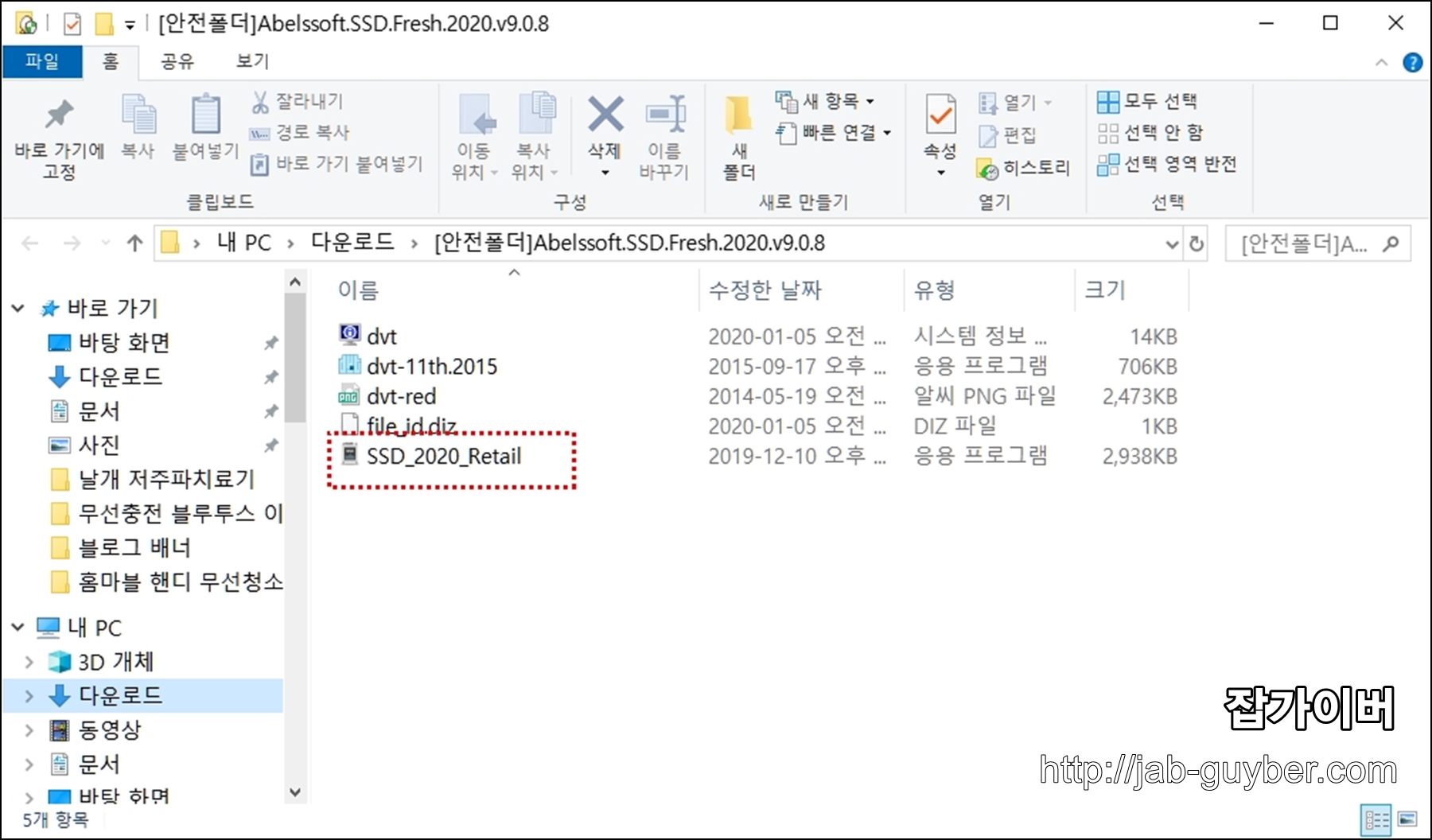Expand the 3D 개체 node
This screenshot has width=1432, height=840.
tap(29, 662)
